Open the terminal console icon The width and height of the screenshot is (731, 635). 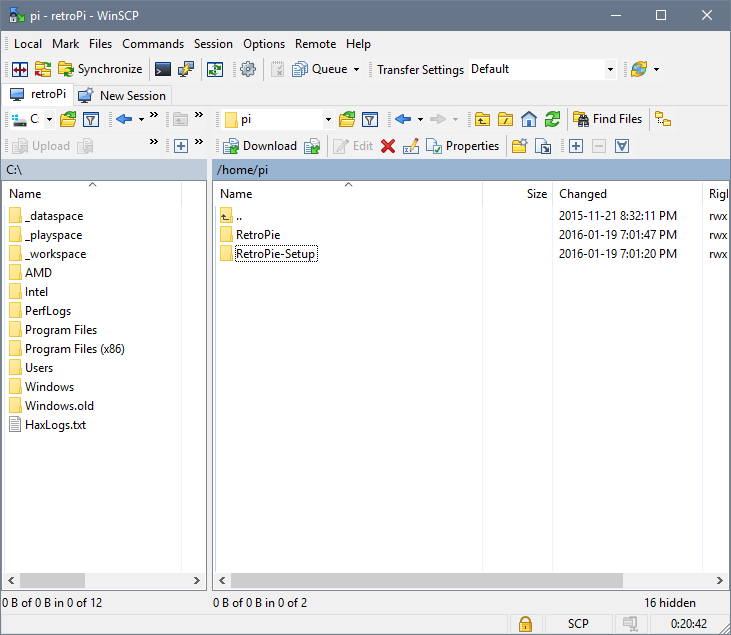coord(163,69)
